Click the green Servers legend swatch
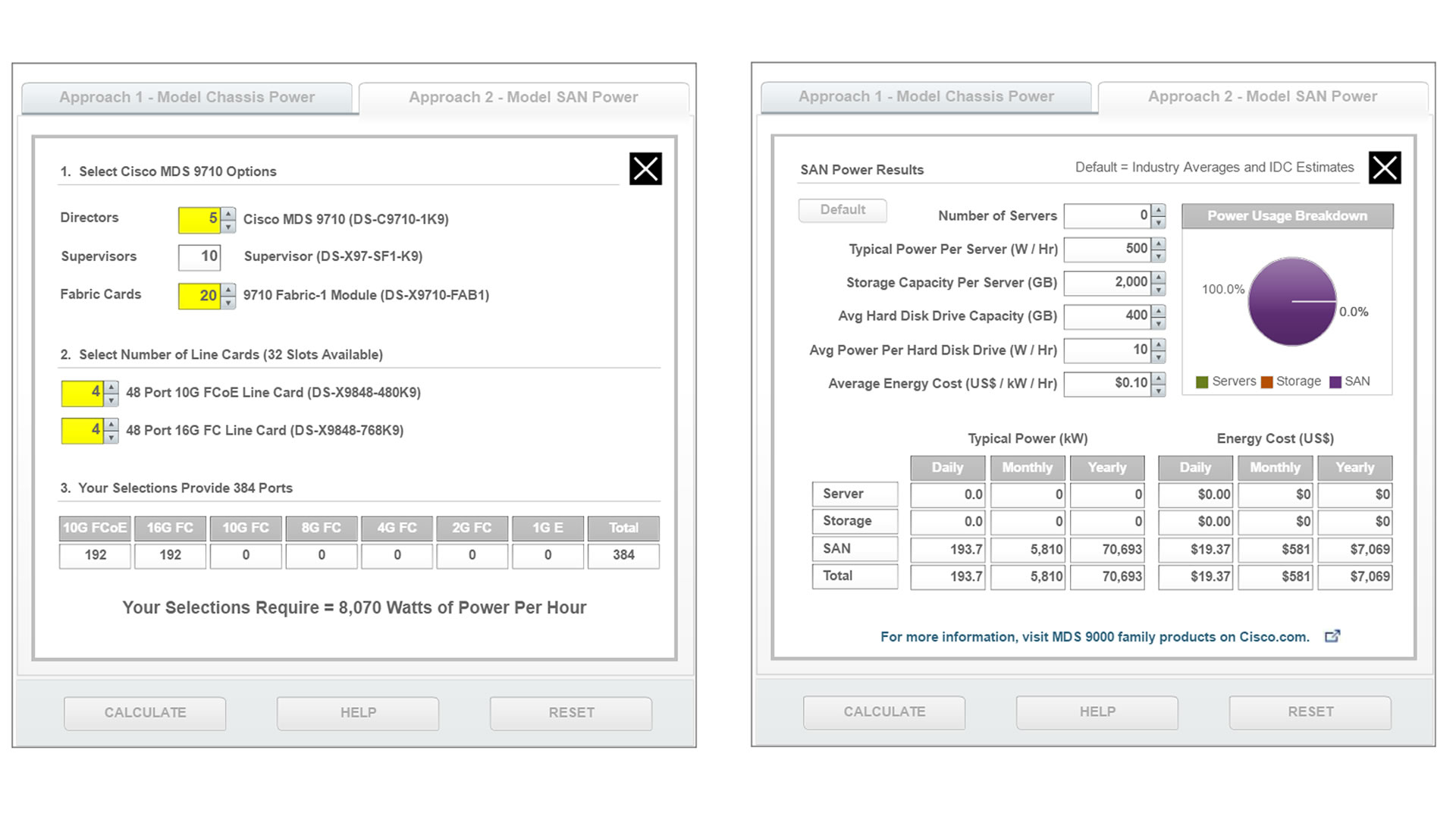 click(1202, 381)
